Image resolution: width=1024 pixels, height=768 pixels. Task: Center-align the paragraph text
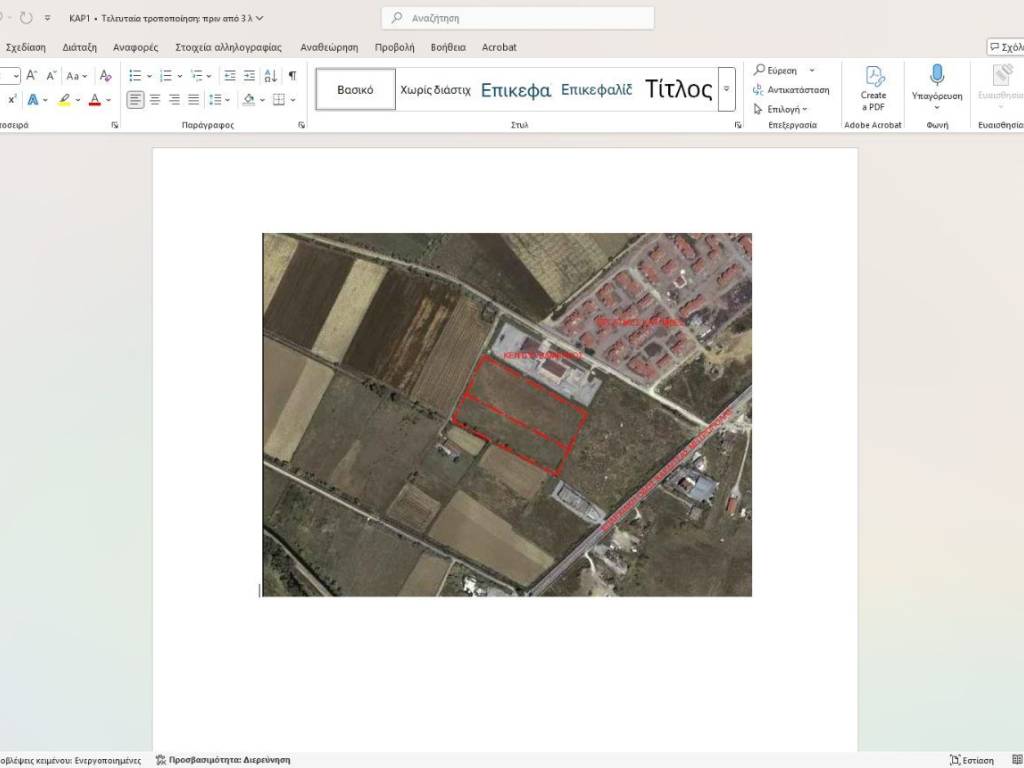point(155,100)
